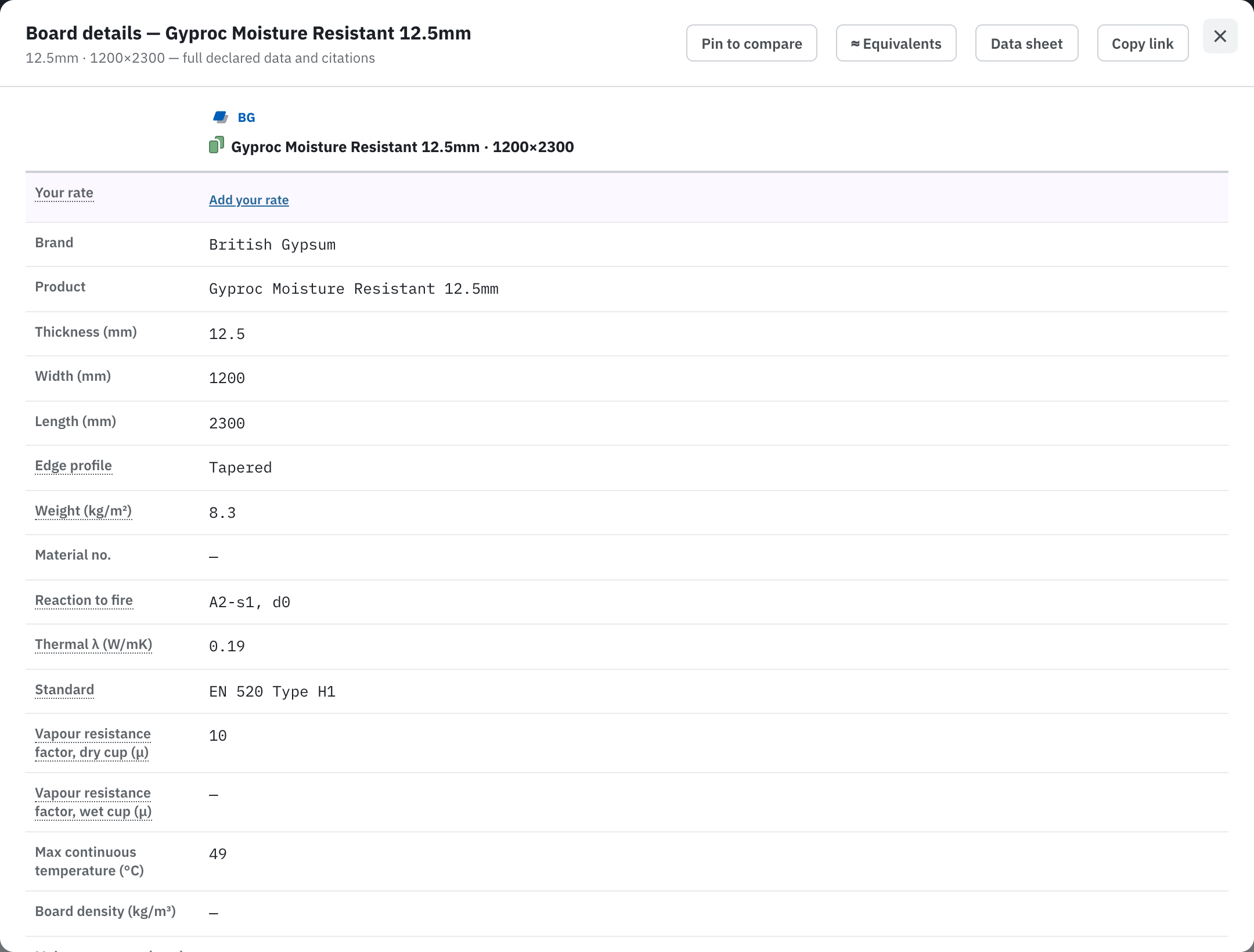Pin this board to compare
1254x952 pixels.
pos(751,44)
